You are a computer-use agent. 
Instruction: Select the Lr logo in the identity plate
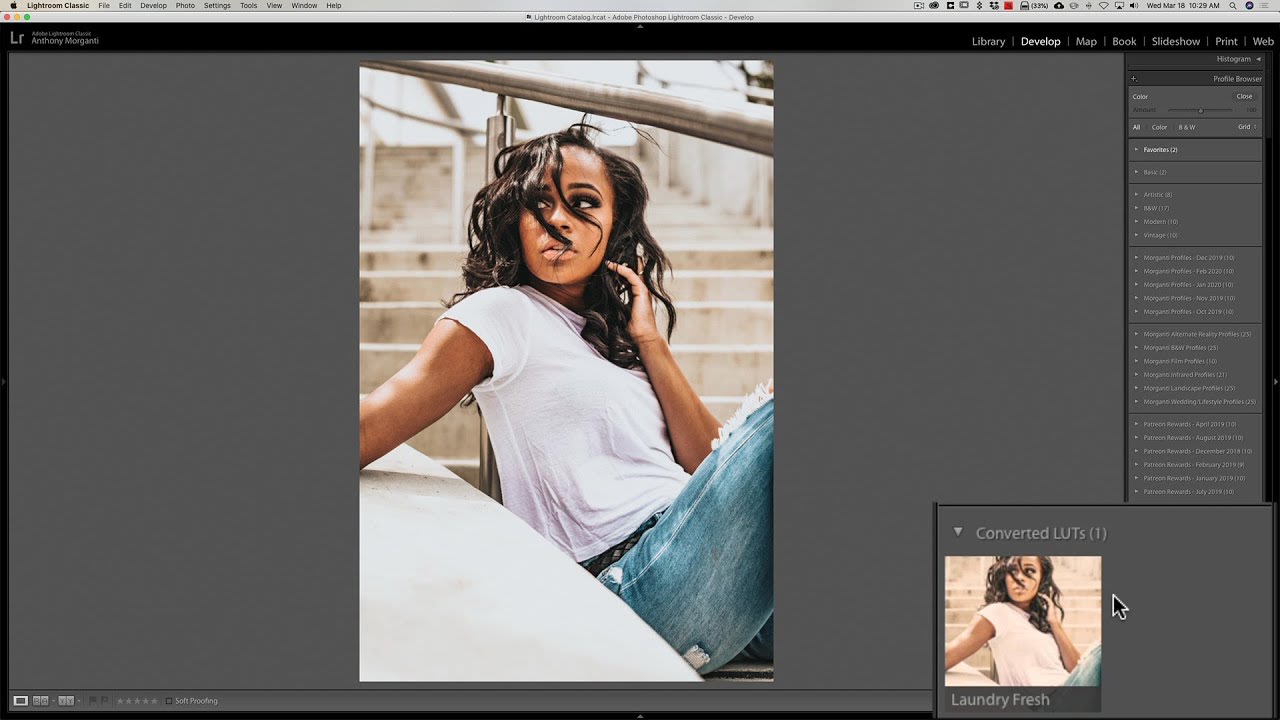(16, 37)
